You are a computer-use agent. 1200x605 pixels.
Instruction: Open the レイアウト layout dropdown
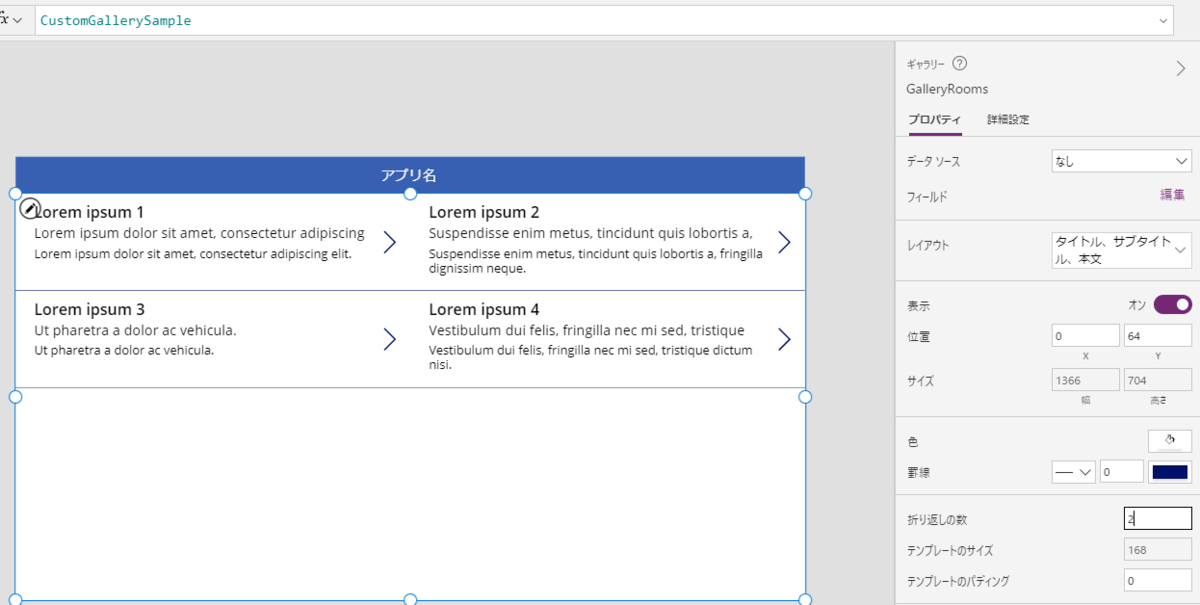(x=1121, y=249)
